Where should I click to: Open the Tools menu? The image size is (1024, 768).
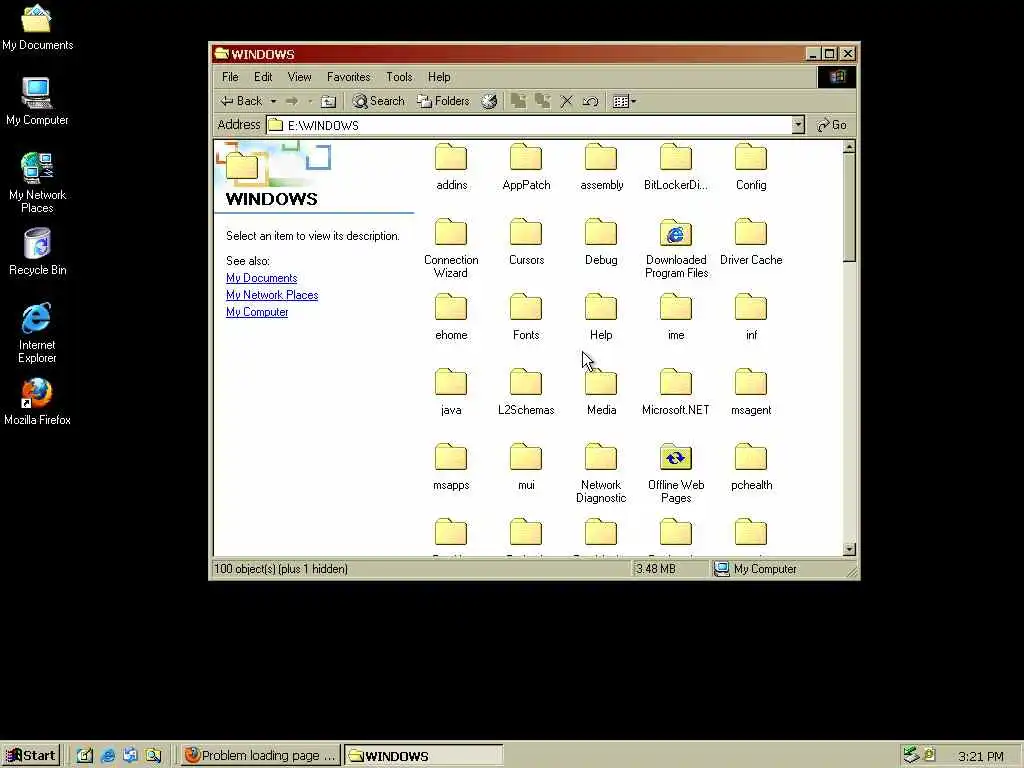click(399, 77)
